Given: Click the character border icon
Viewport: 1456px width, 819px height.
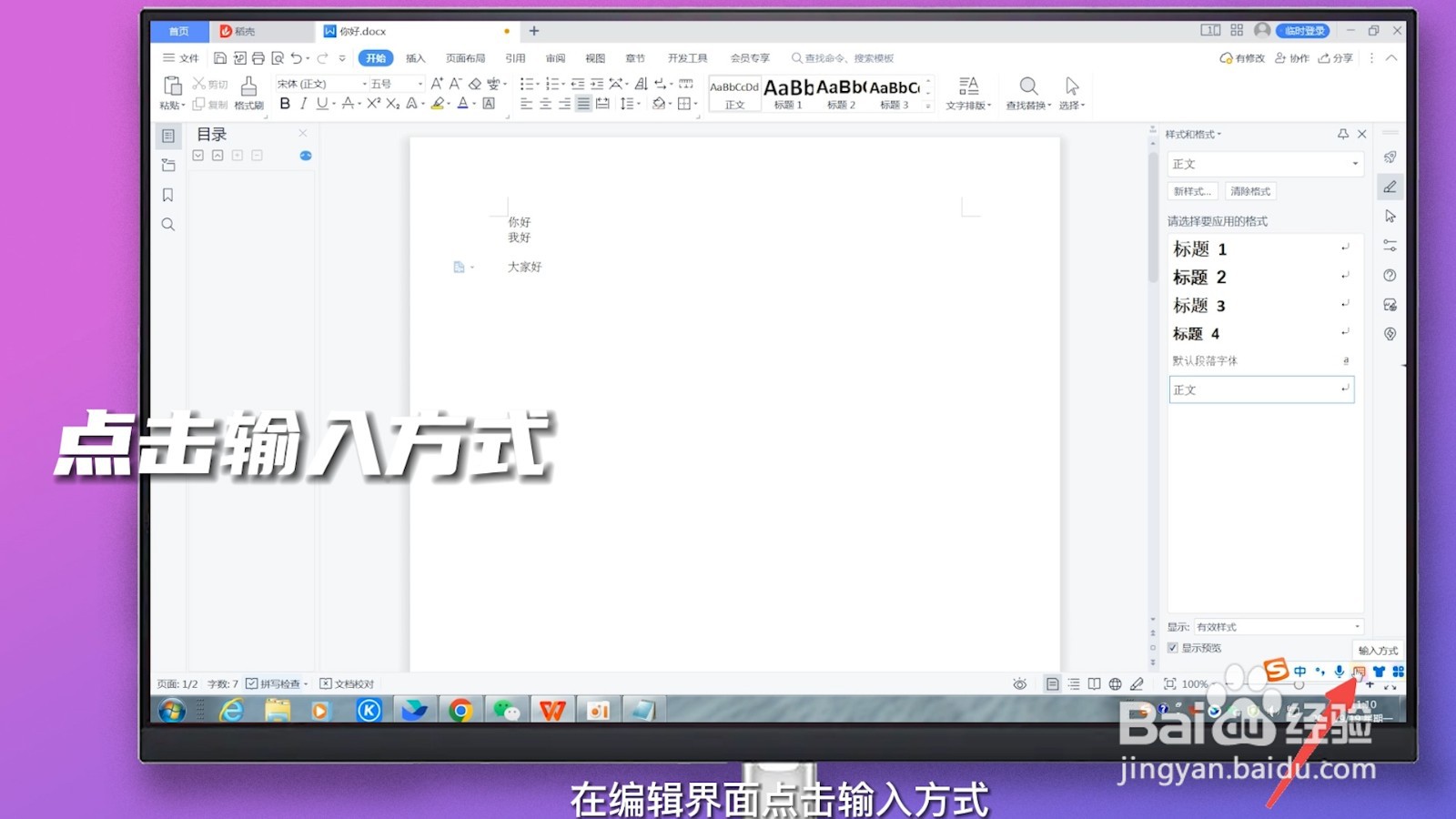Looking at the screenshot, I should coord(489,104).
